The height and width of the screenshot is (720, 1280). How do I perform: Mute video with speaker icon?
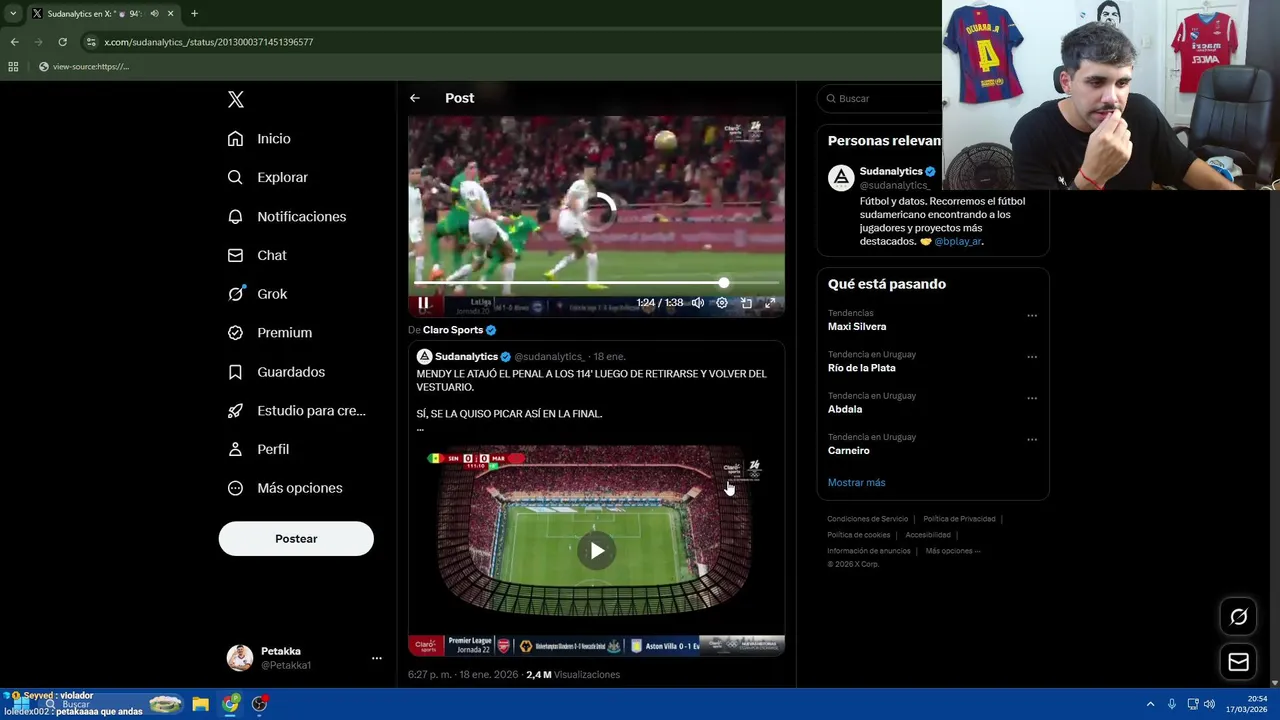[698, 303]
